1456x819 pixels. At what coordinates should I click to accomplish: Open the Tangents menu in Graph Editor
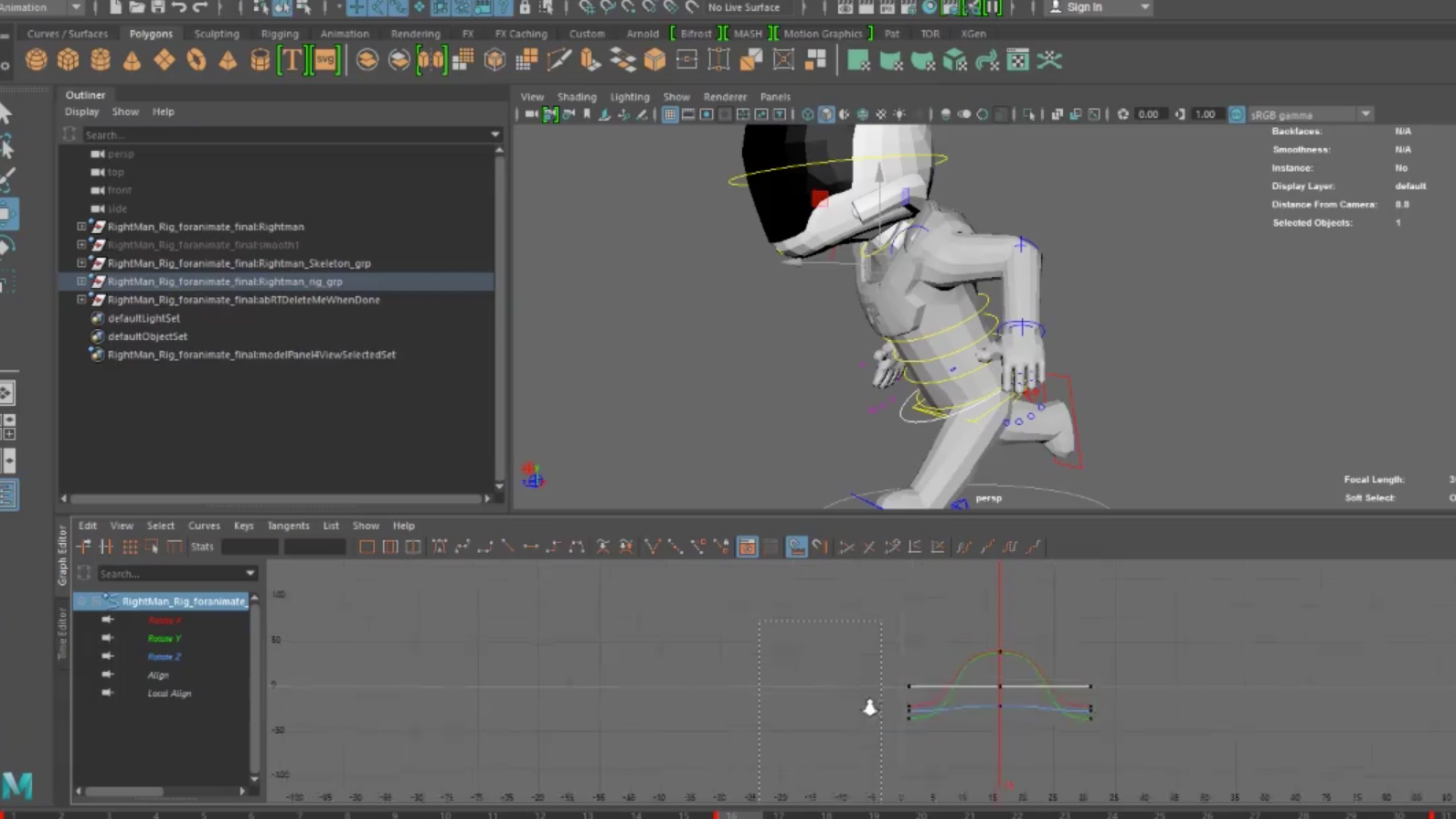click(x=288, y=526)
